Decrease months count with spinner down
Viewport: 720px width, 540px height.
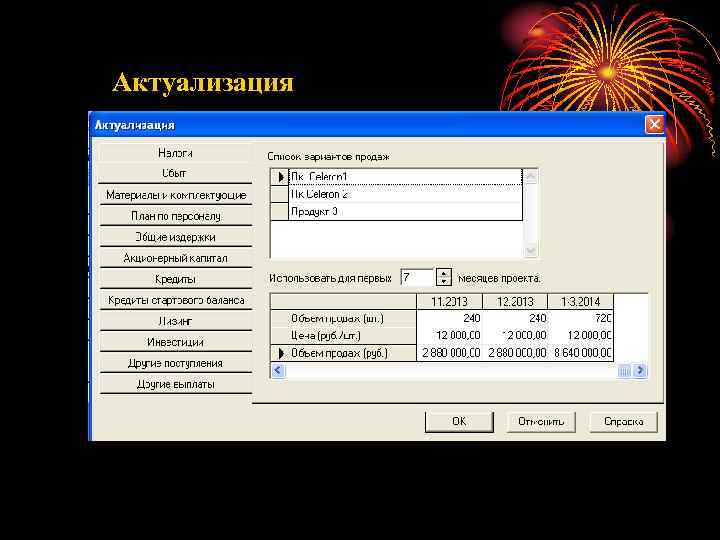[444, 281]
